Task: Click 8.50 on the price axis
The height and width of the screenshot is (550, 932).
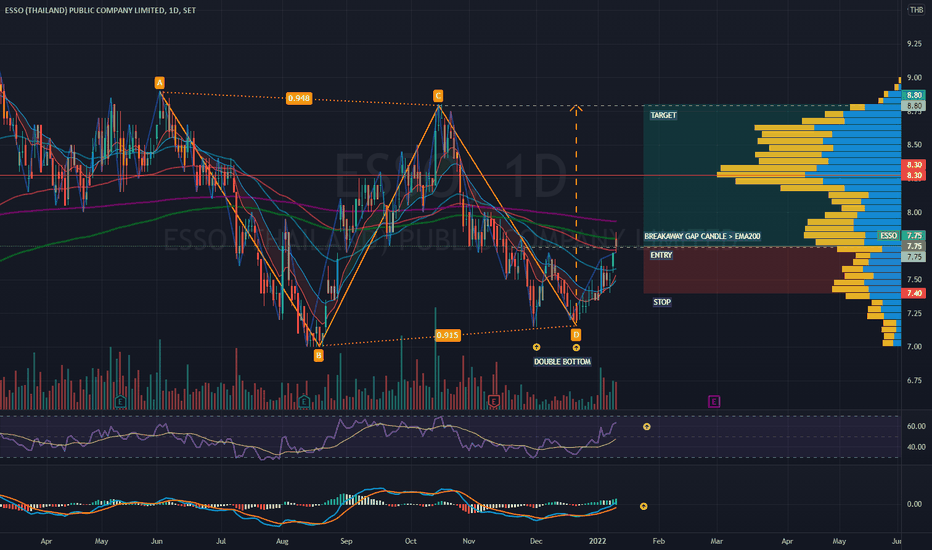Action: [914, 144]
